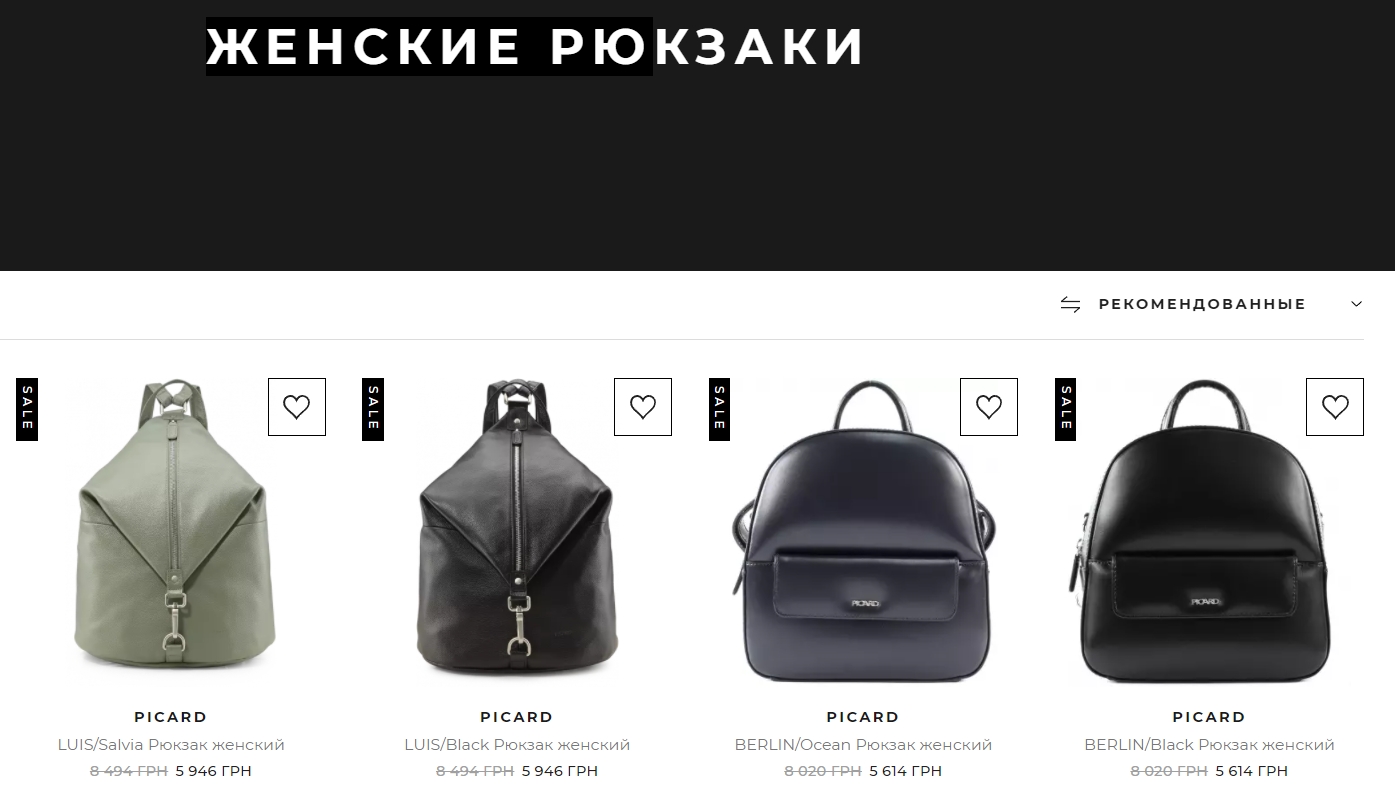
Task: Add LUIS/Salvia backpack to wishlist heart
Action: (x=297, y=407)
